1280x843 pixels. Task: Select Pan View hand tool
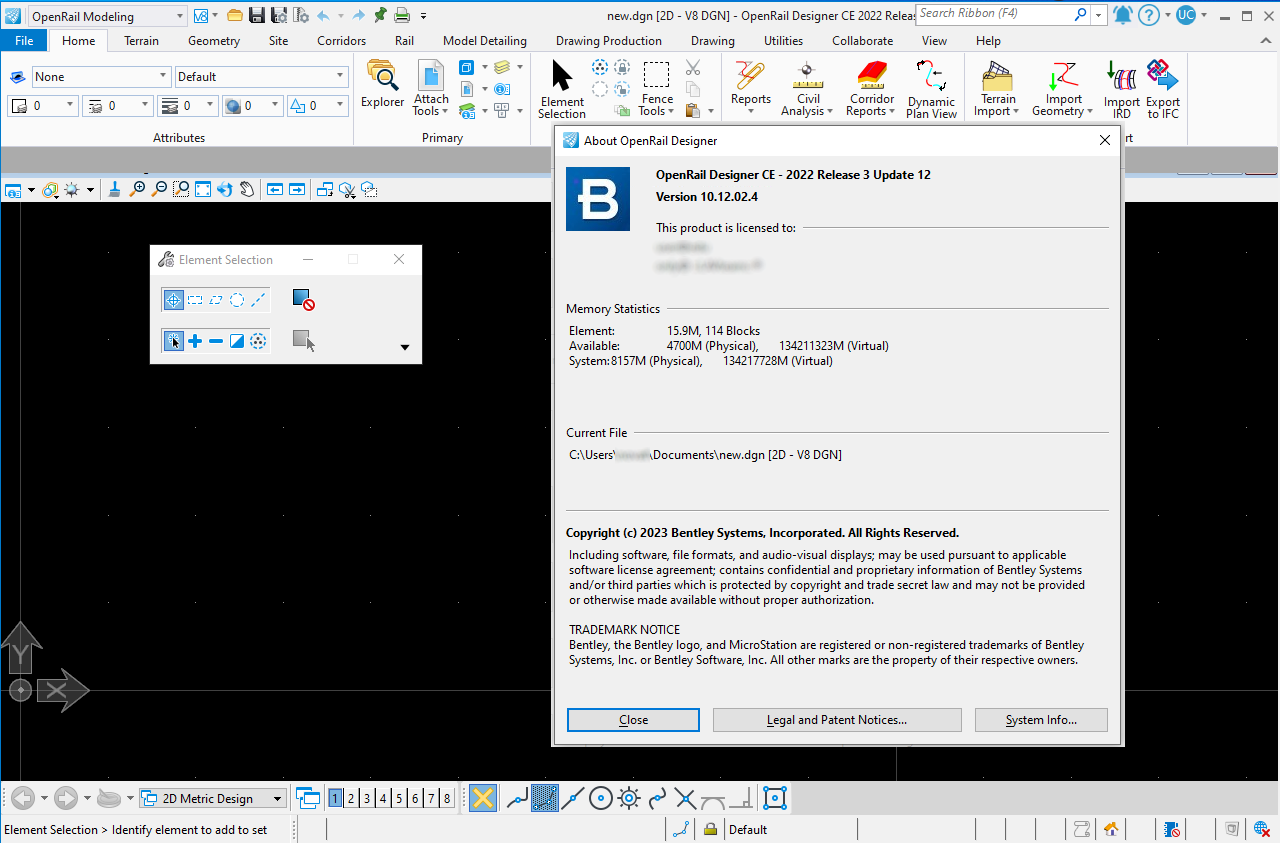pyautogui.click(x=247, y=188)
